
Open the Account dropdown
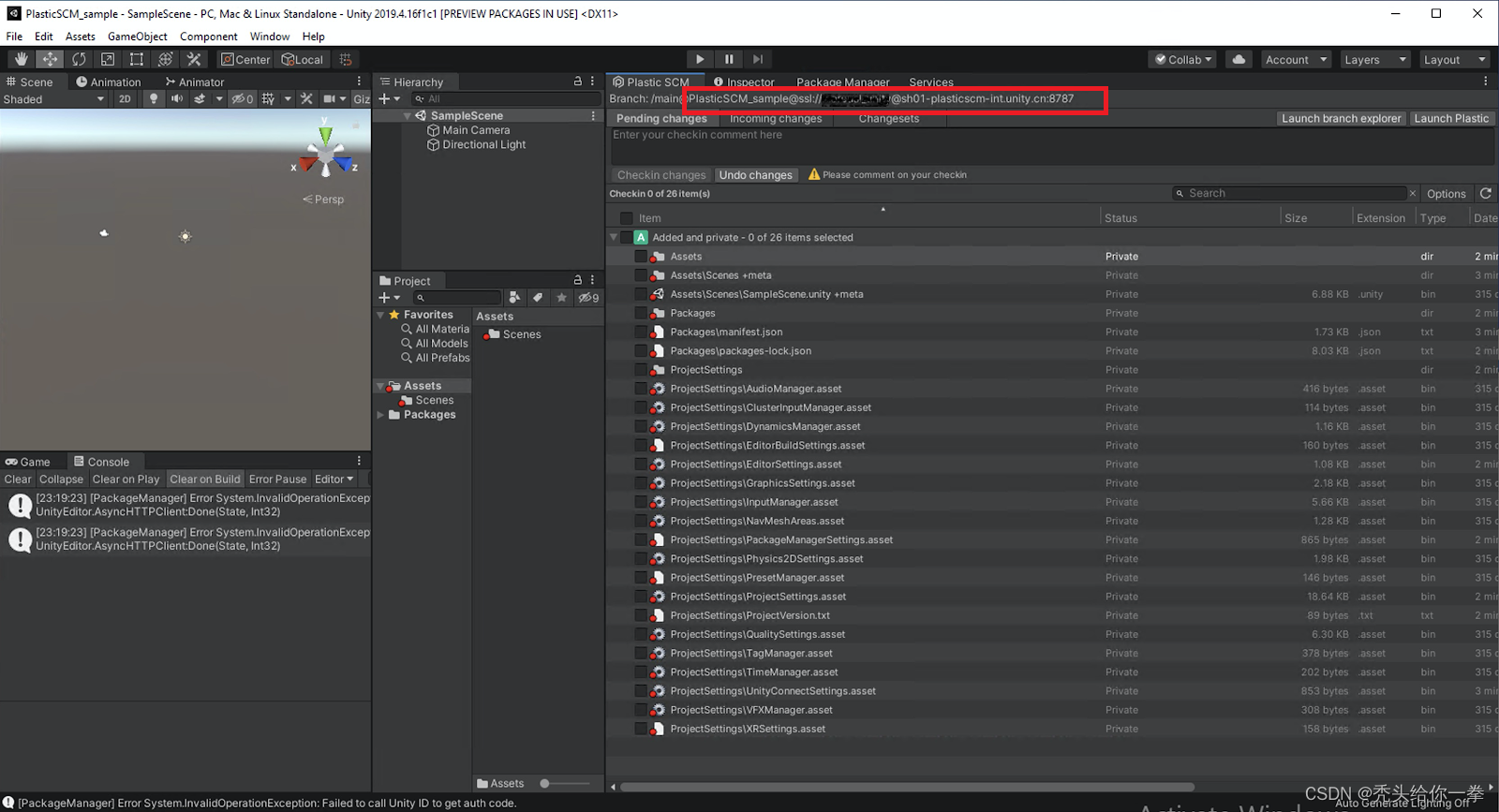click(1297, 59)
